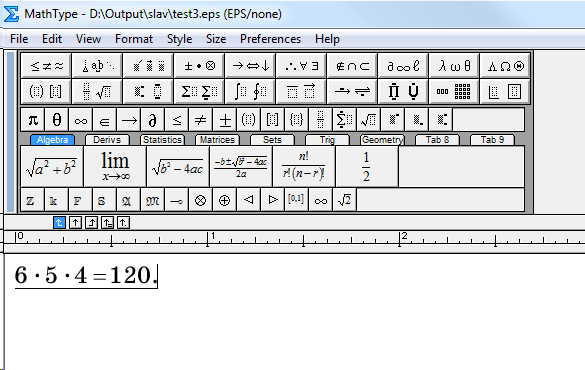Insert fraction template from small bar

[320, 120]
